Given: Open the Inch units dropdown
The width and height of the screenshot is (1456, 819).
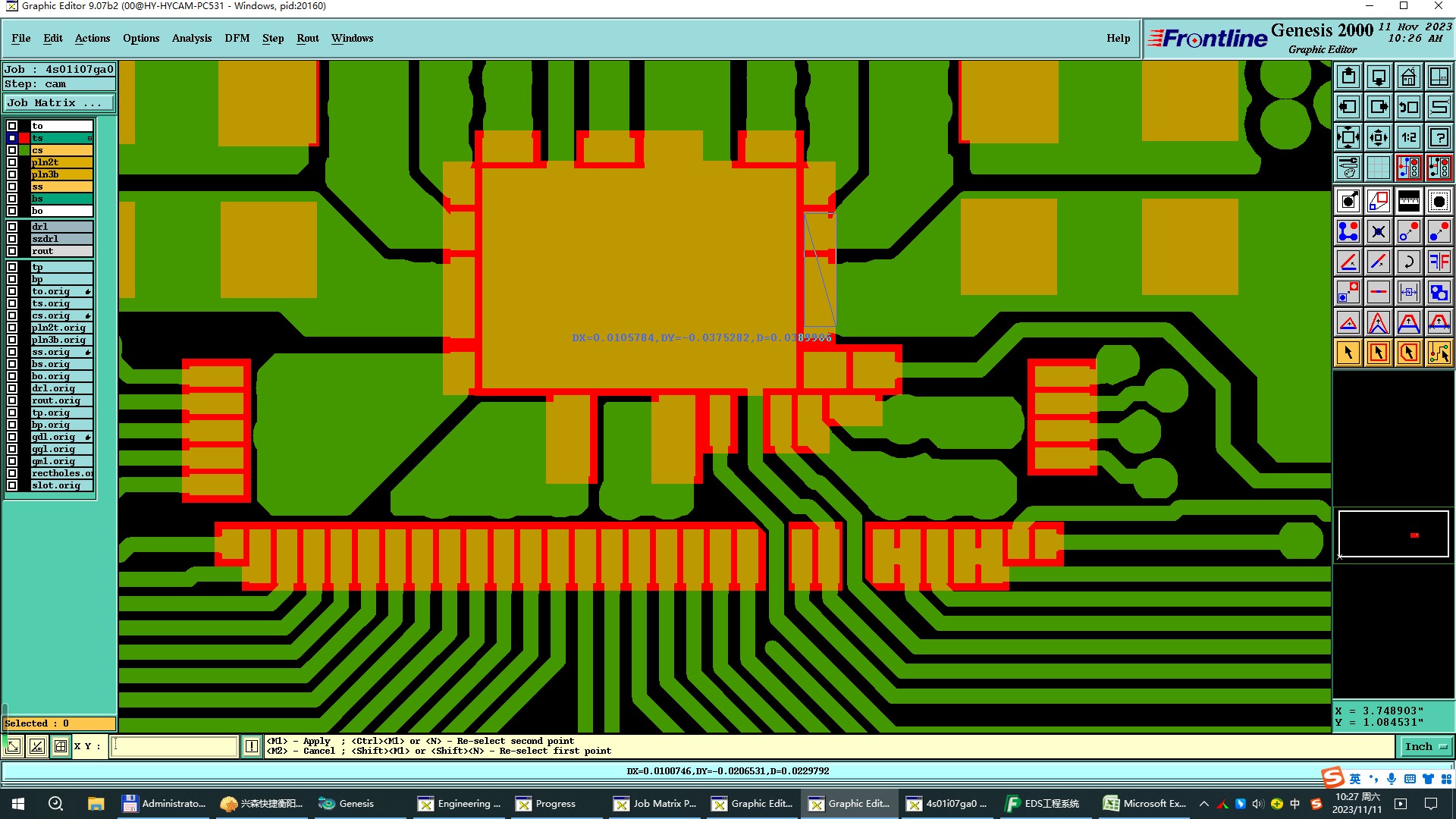Looking at the screenshot, I should 1426,746.
